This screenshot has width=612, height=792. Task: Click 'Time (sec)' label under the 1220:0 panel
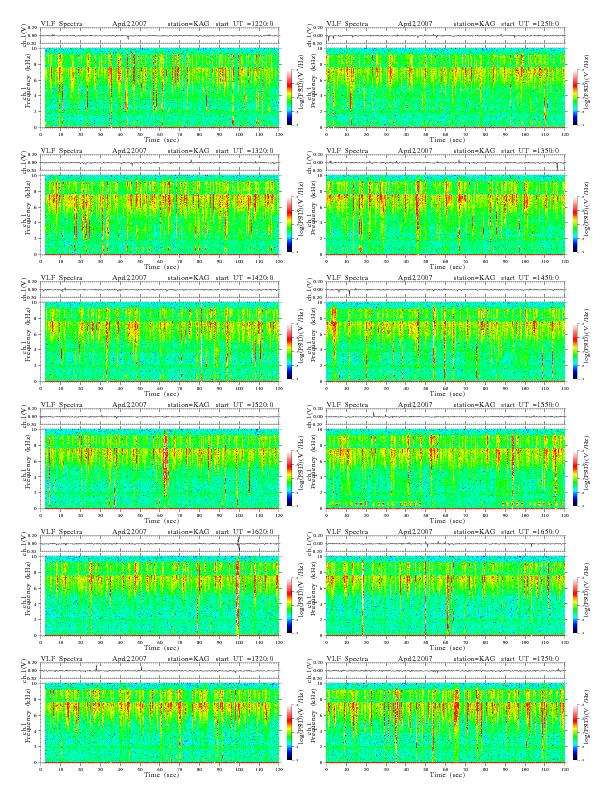pos(161,139)
